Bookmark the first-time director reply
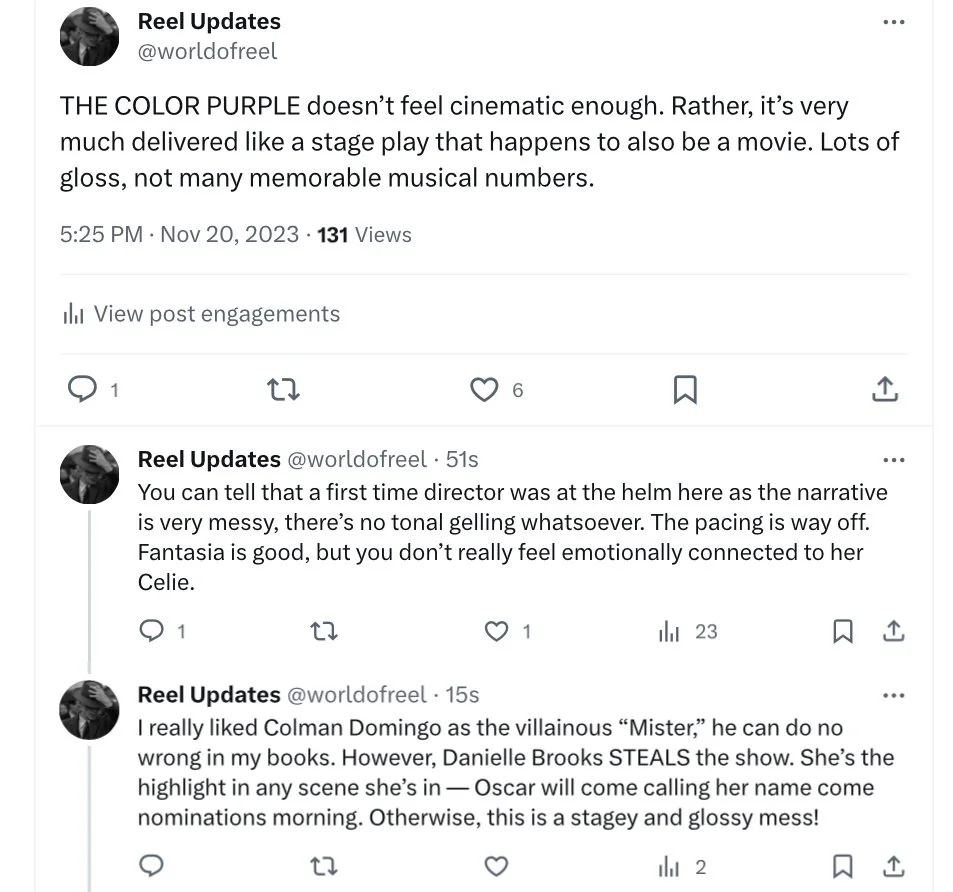This screenshot has width=953, height=892. click(x=843, y=631)
